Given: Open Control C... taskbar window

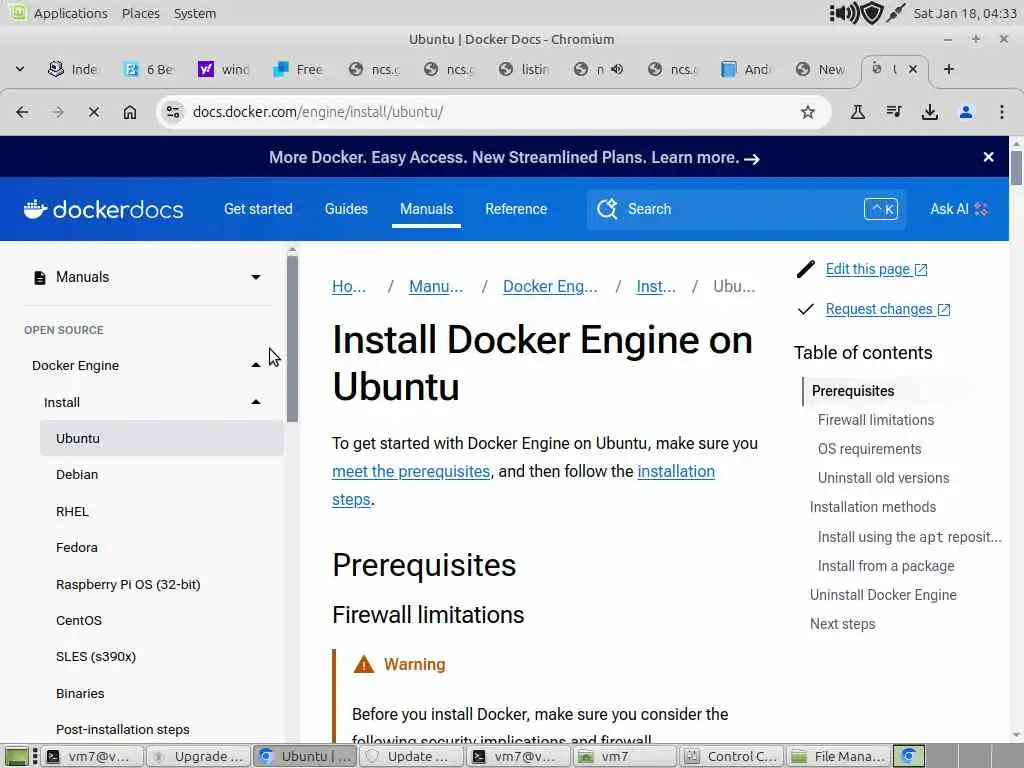Looking at the screenshot, I should tap(732, 756).
